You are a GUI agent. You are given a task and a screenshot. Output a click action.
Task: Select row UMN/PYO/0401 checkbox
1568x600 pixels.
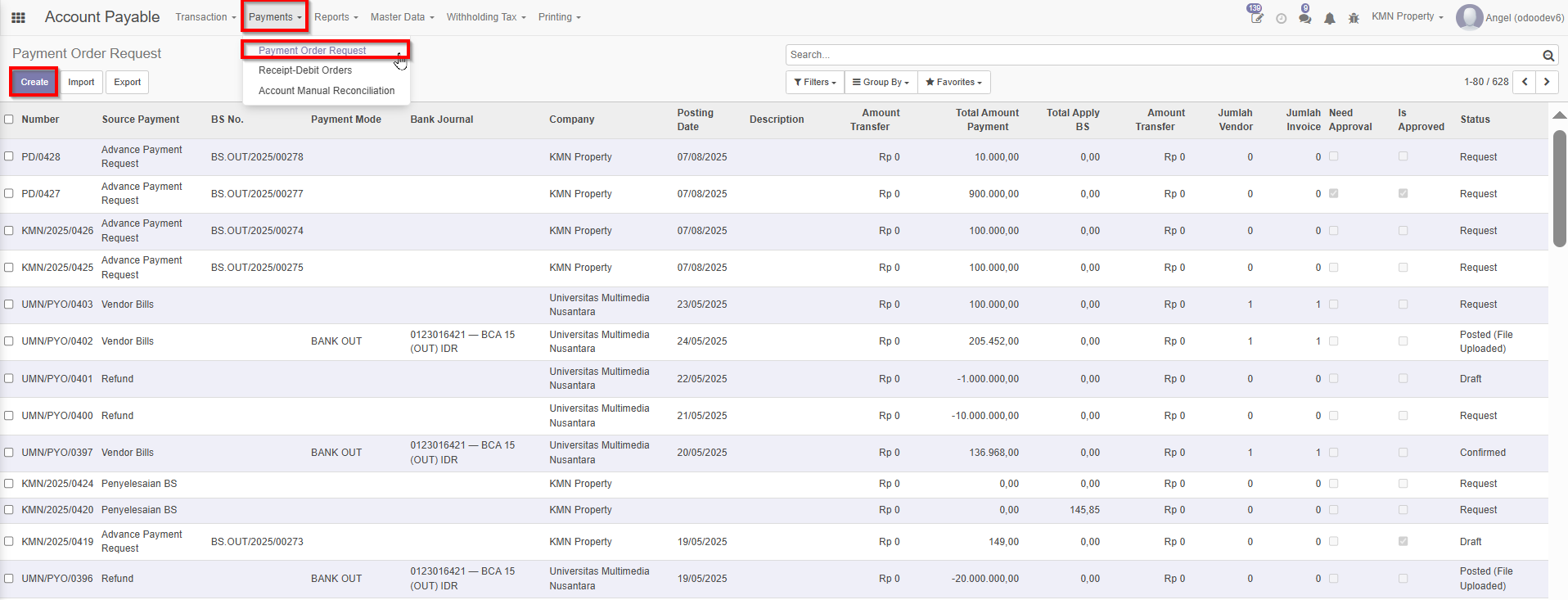(x=9, y=378)
